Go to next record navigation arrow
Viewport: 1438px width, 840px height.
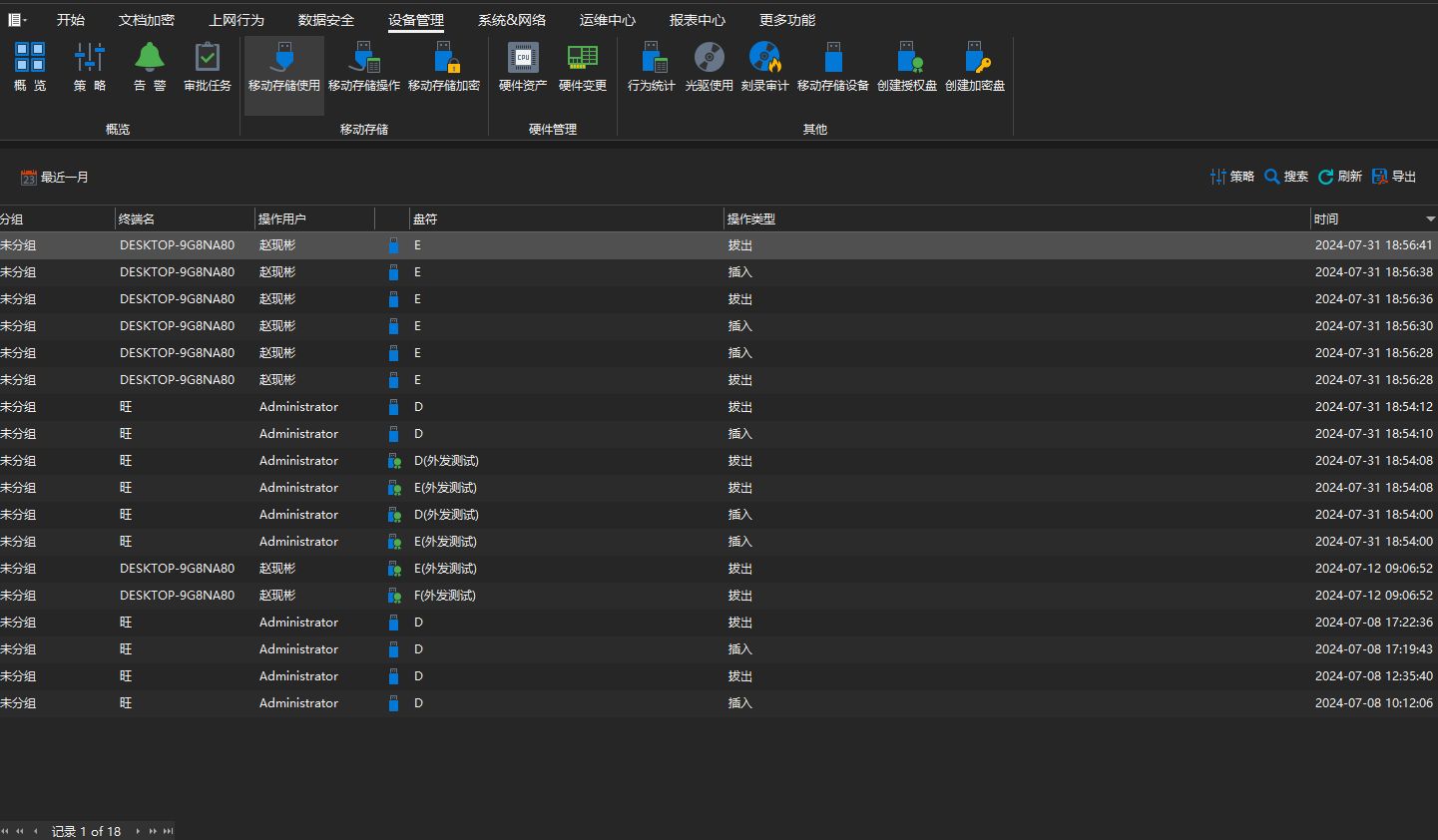click(x=138, y=831)
